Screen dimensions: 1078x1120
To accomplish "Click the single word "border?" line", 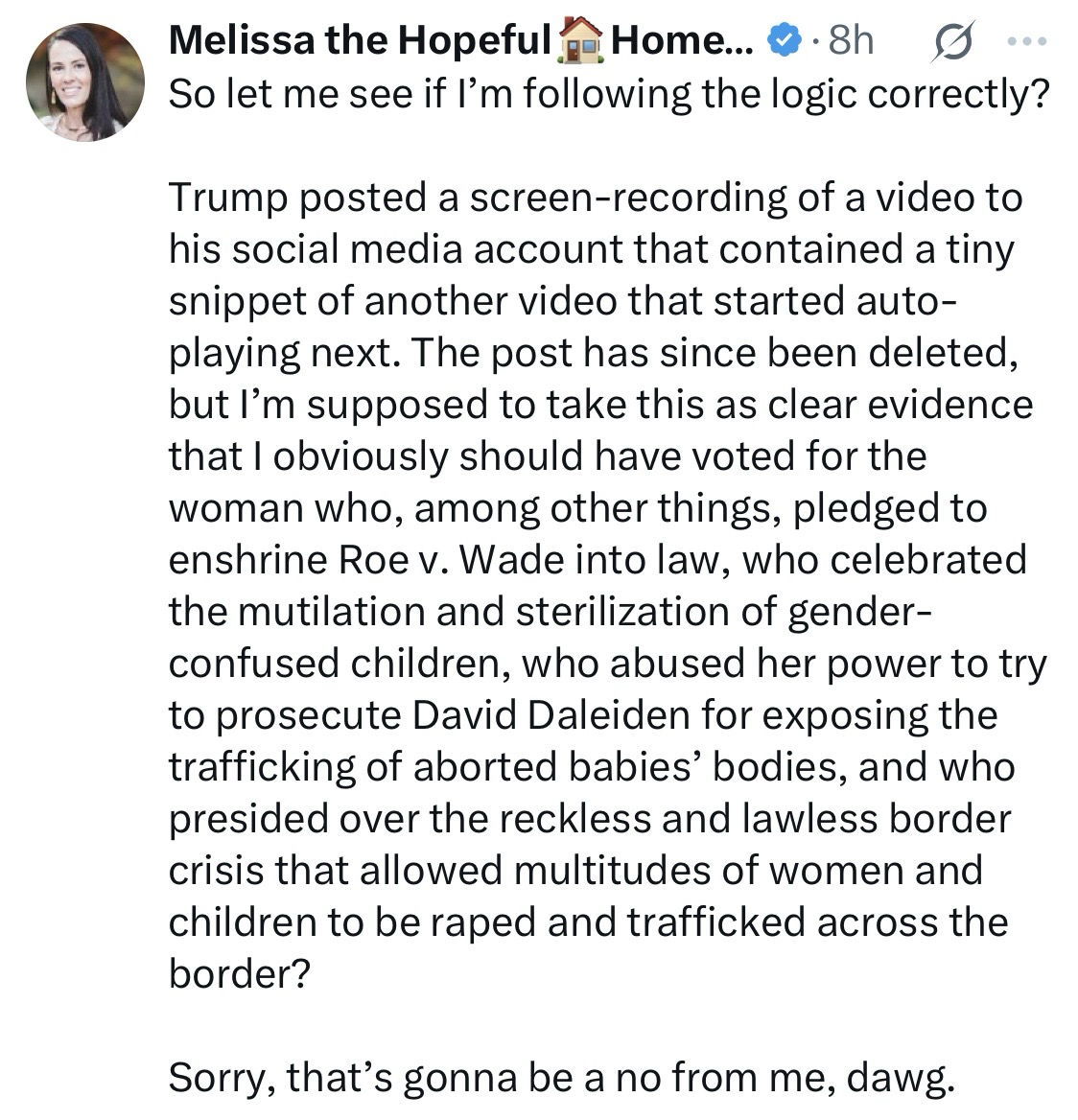I will (240, 973).
